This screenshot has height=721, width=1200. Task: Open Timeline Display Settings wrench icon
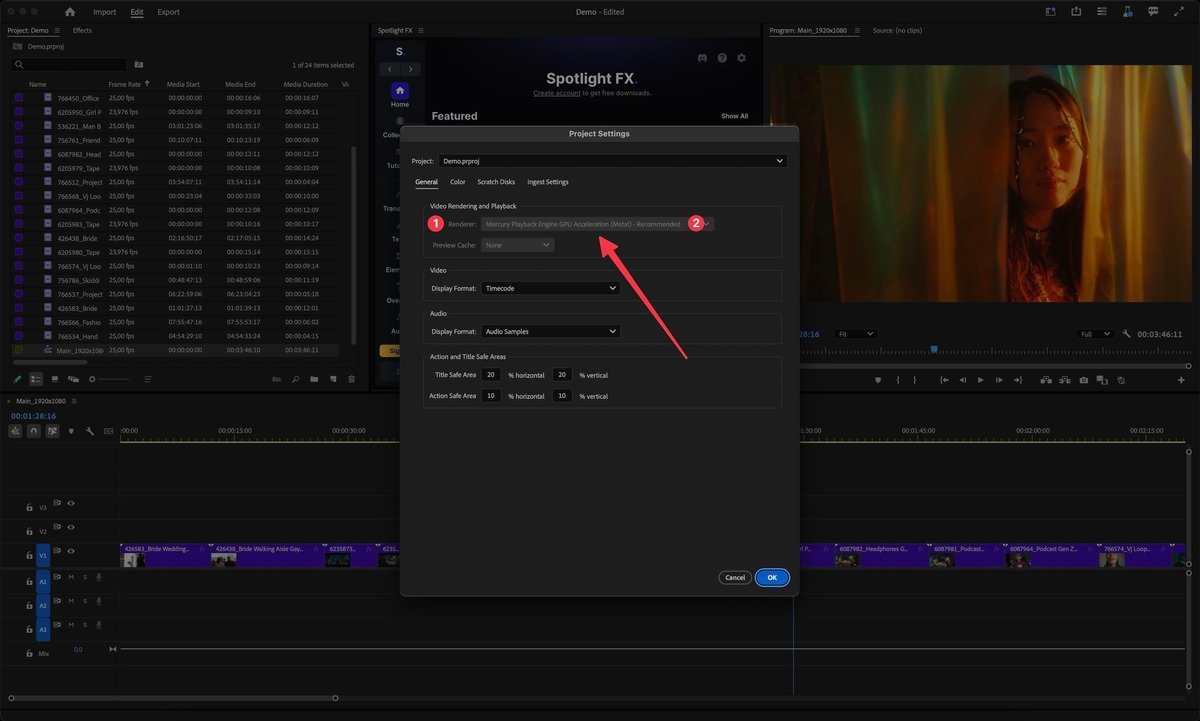click(89, 431)
